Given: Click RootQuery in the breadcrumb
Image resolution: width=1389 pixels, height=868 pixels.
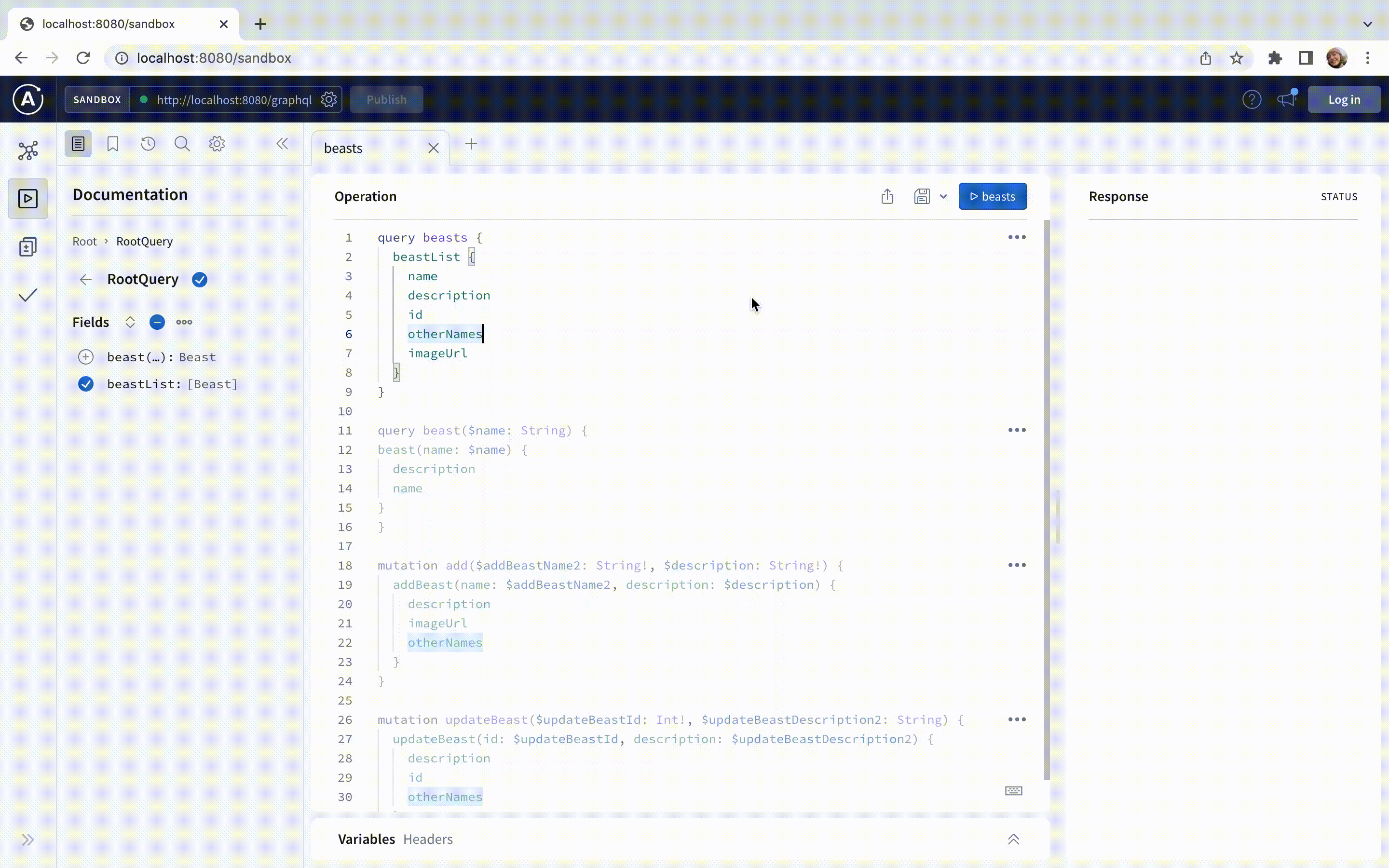Looking at the screenshot, I should pos(144,241).
